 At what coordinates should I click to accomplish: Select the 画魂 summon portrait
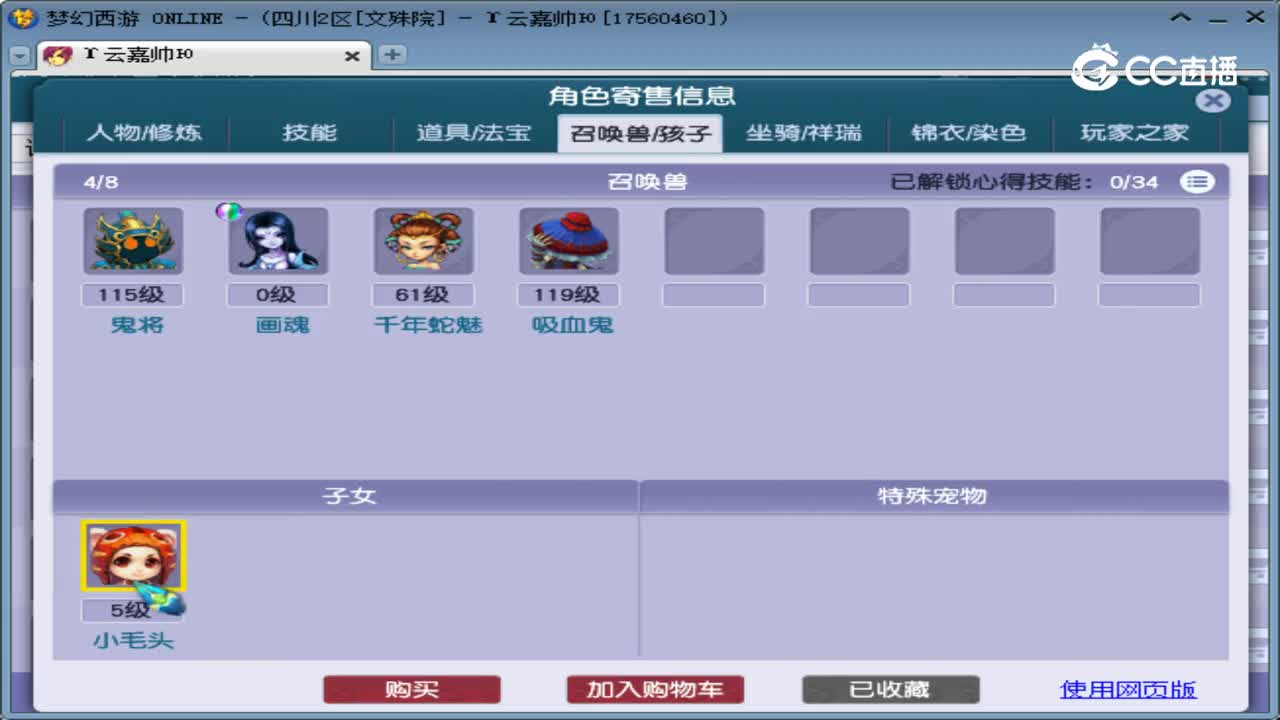coord(278,241)
